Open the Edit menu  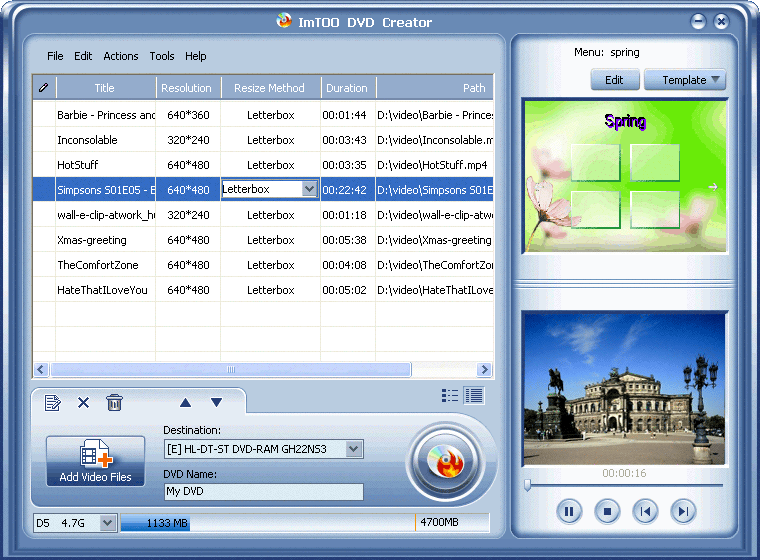[83, 56]
